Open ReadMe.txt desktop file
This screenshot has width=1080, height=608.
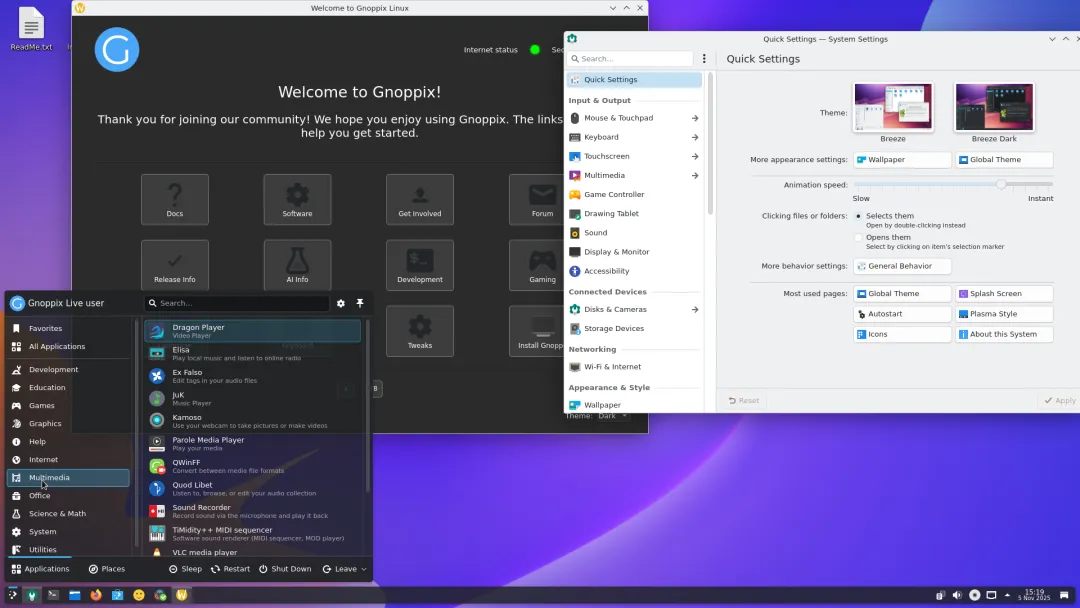point(31,29)
